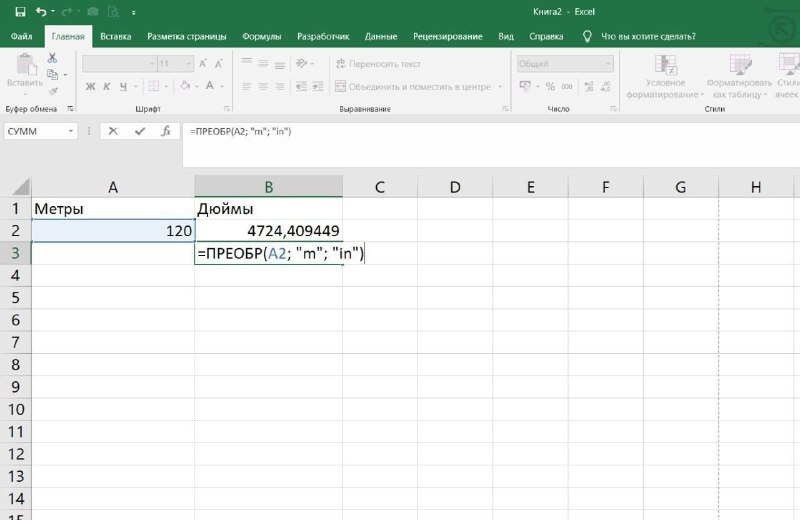Open the Name Box showing СУММ
Viewport: 800px width, 520px height.
point(40,131)
